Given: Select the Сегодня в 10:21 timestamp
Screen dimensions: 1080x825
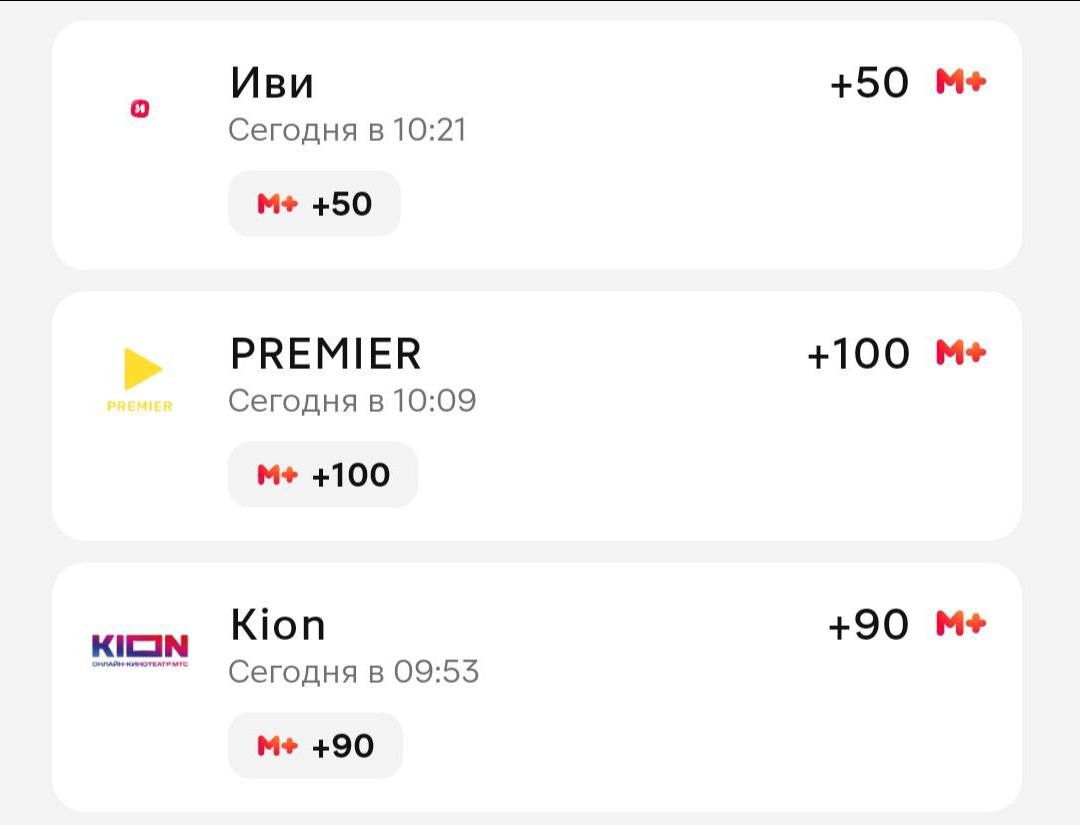Looking at the screenshot, I should point(348,130).
